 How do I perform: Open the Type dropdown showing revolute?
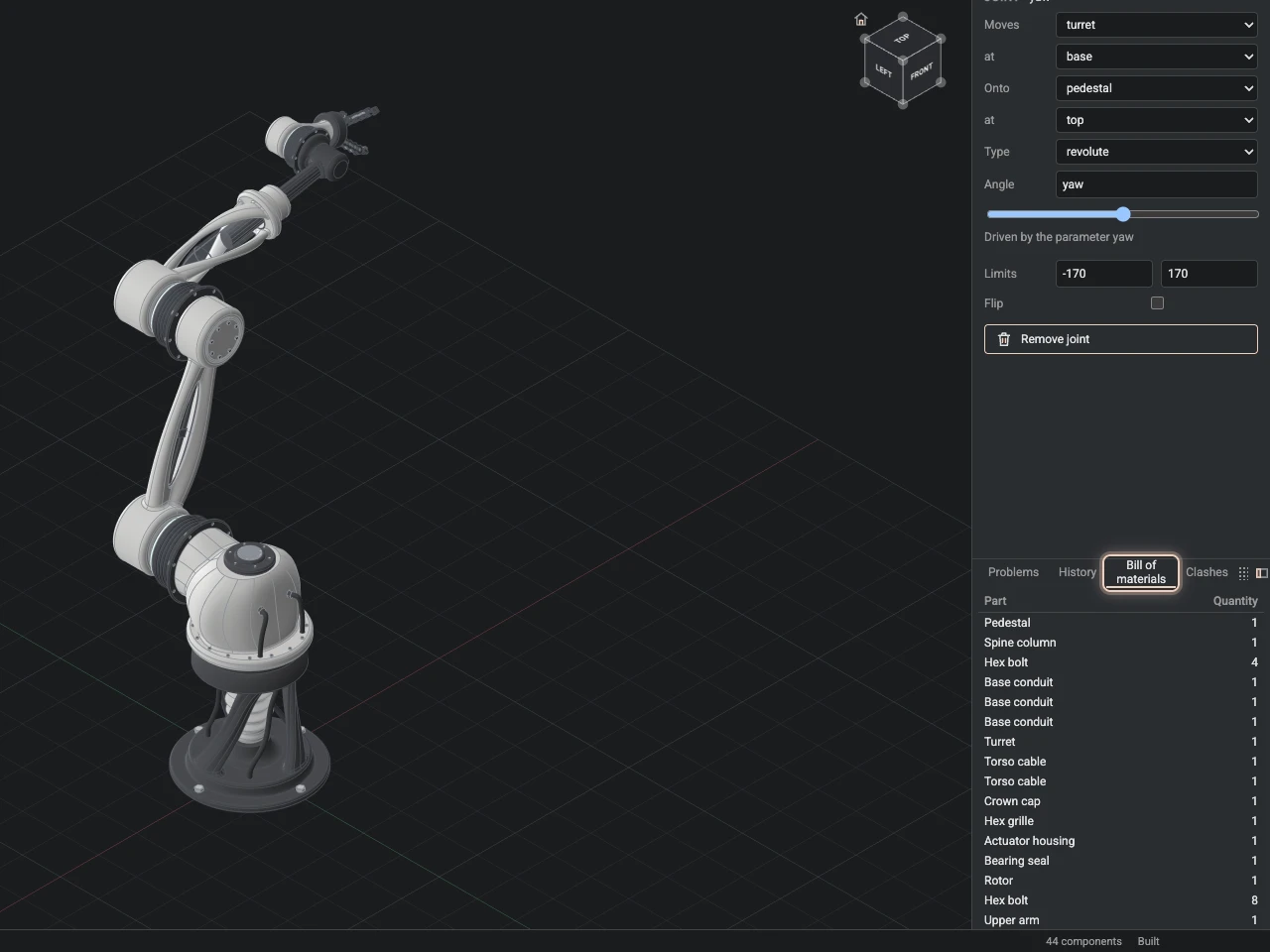point(1157,152)
